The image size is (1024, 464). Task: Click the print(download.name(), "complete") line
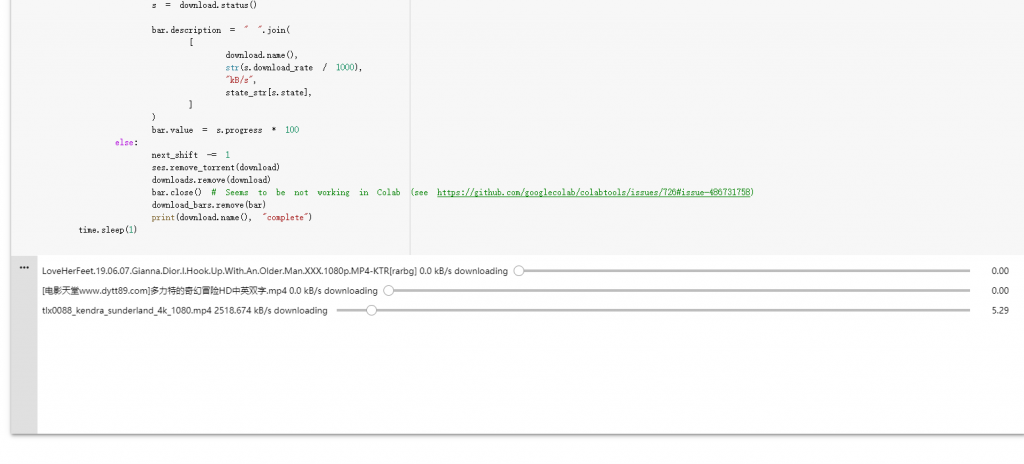click(x=232, y=217)
